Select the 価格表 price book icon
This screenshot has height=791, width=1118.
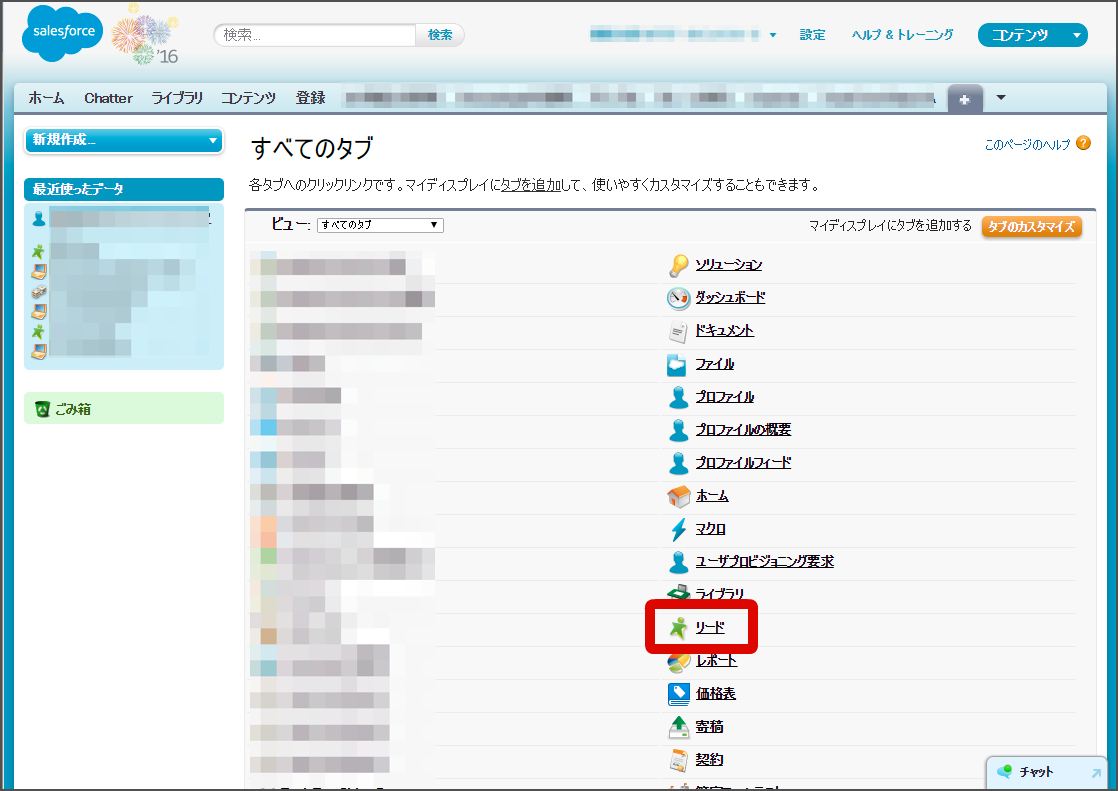[679, 693]
